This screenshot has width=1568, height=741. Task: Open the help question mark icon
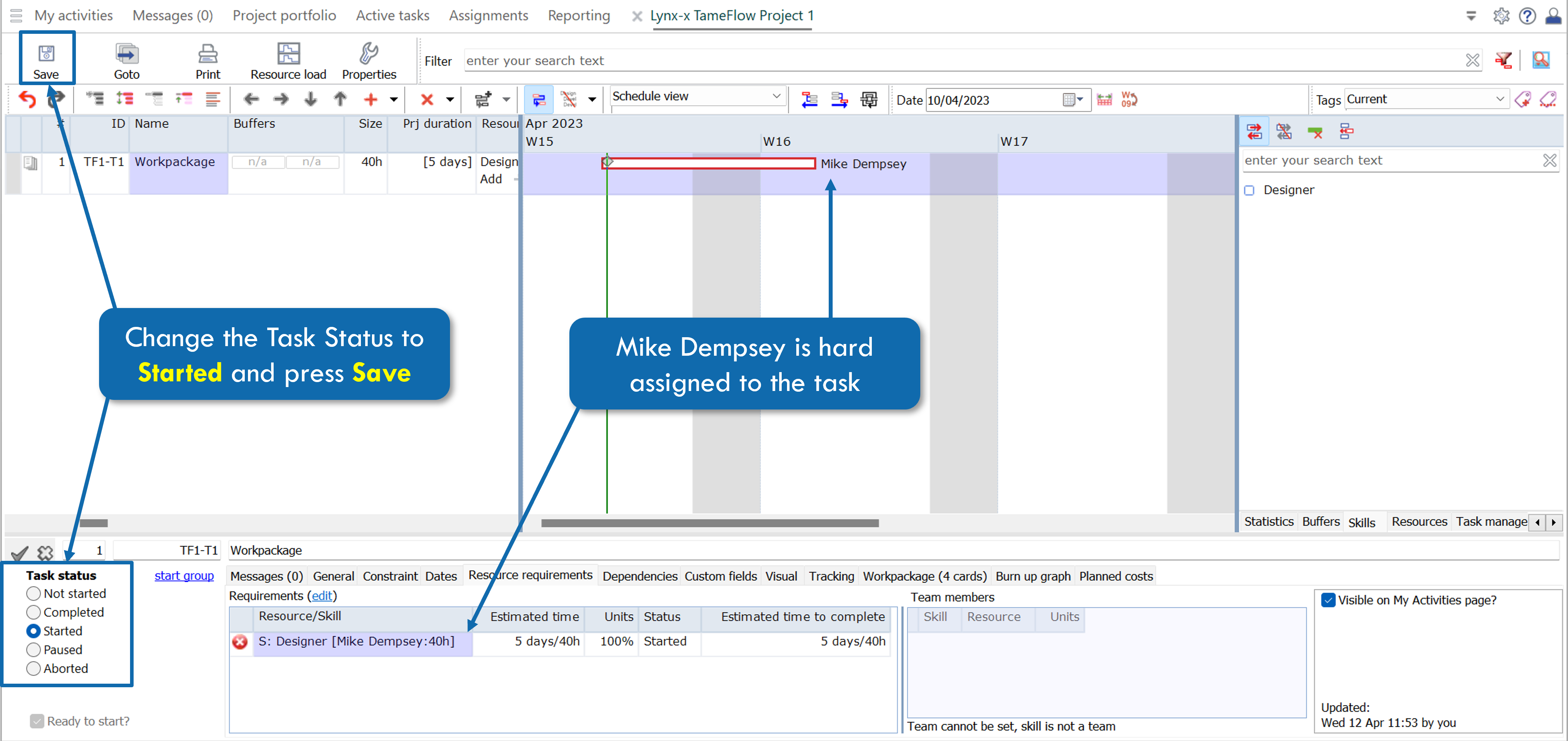[x=1527, y=15]
